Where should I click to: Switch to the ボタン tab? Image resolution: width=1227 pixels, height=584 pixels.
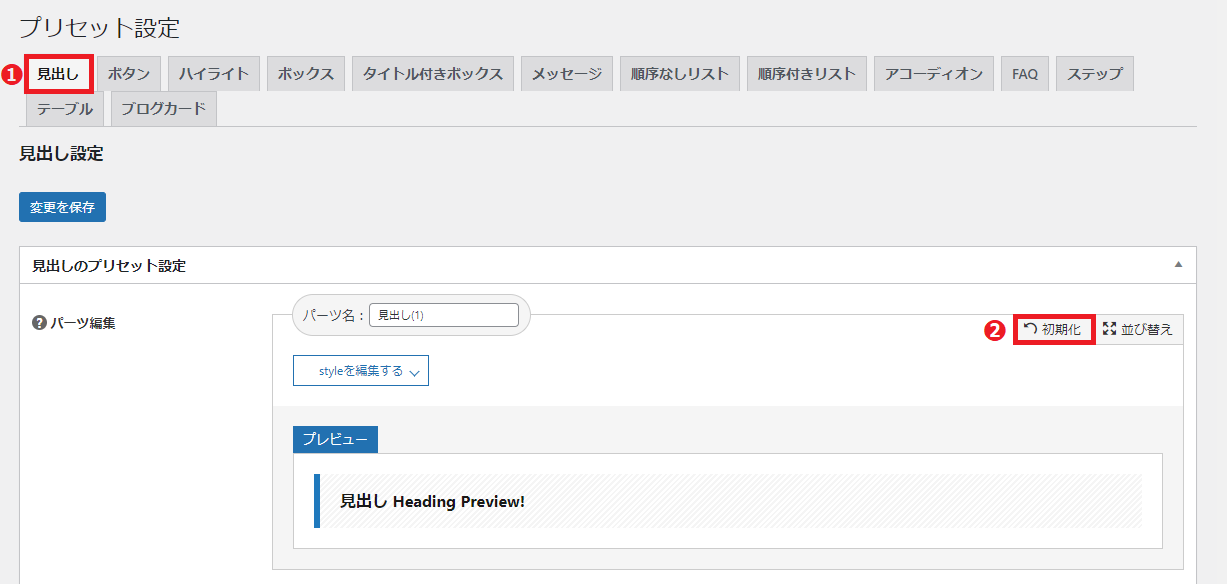[129, 74]
